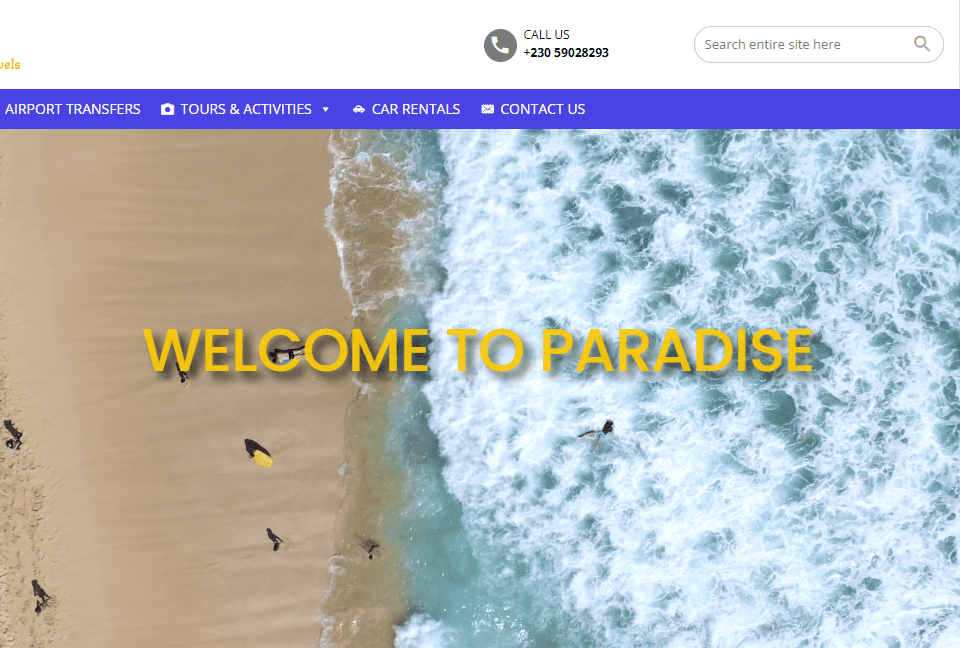960x648 pixels.
Task: Expand the Tours & Activities dropdown arrow
Action: (326, 110)
